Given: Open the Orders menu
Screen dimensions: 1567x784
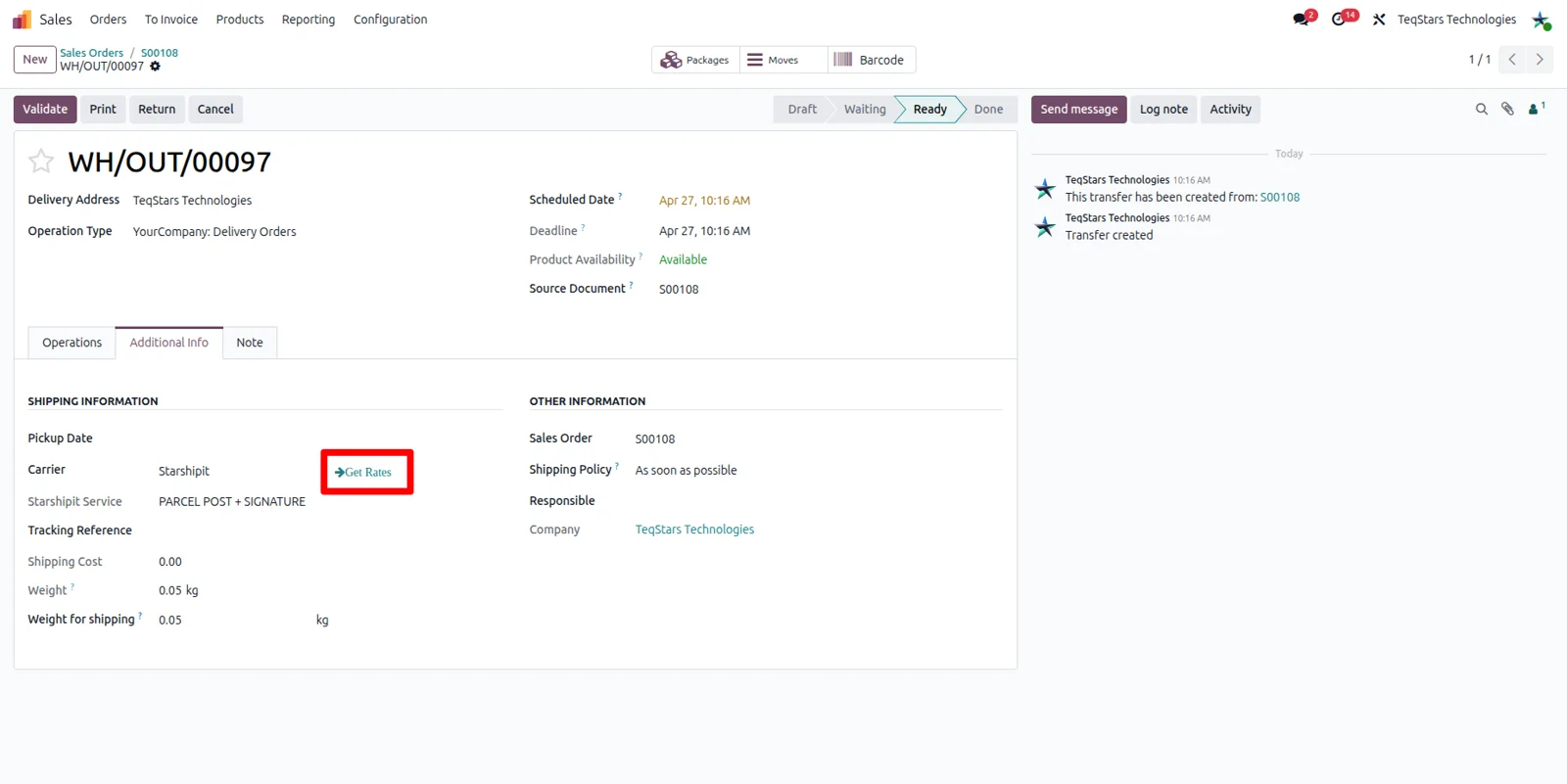Looking at the screenshot, I should point(108,20).
